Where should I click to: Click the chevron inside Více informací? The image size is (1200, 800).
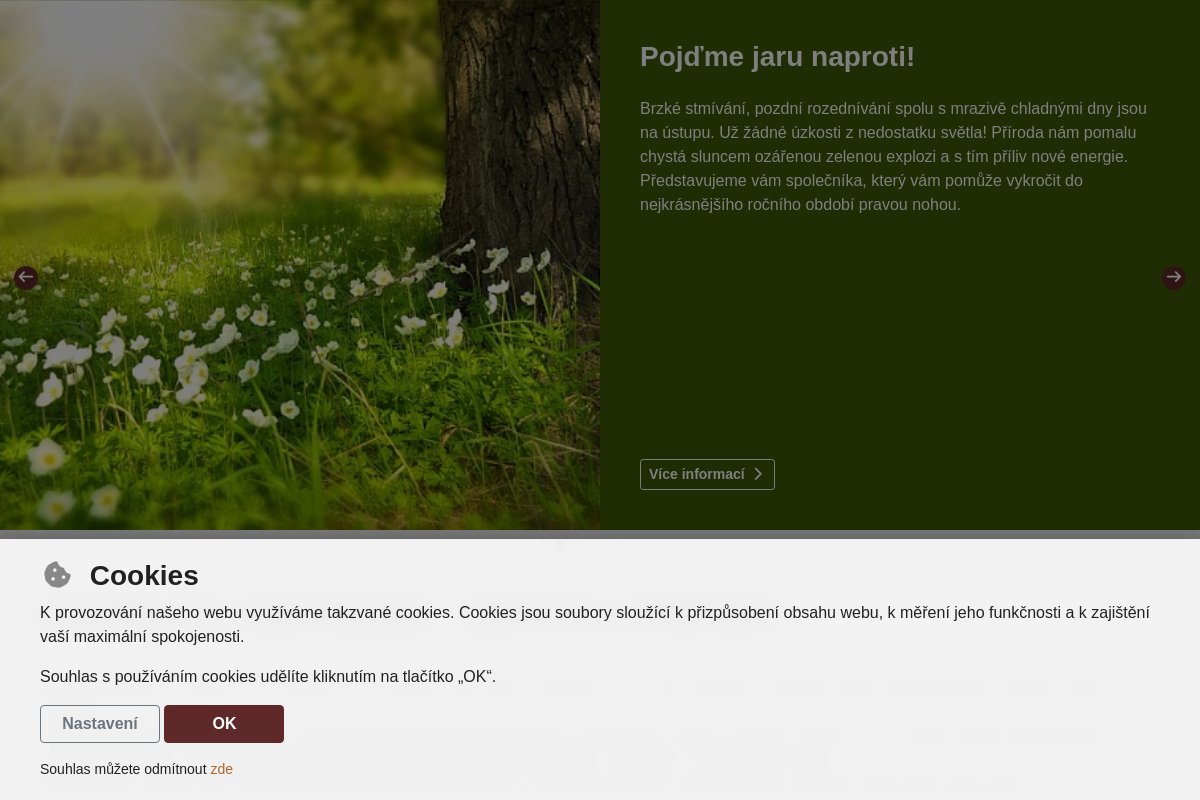[x=758, y=474]
